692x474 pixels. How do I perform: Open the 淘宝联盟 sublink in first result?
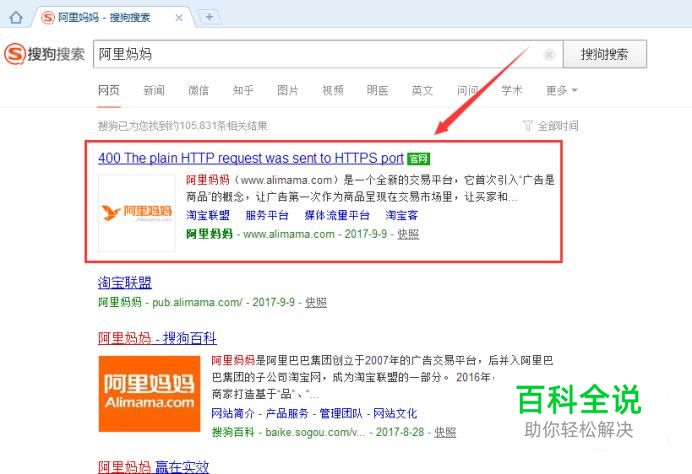point(208,215)
